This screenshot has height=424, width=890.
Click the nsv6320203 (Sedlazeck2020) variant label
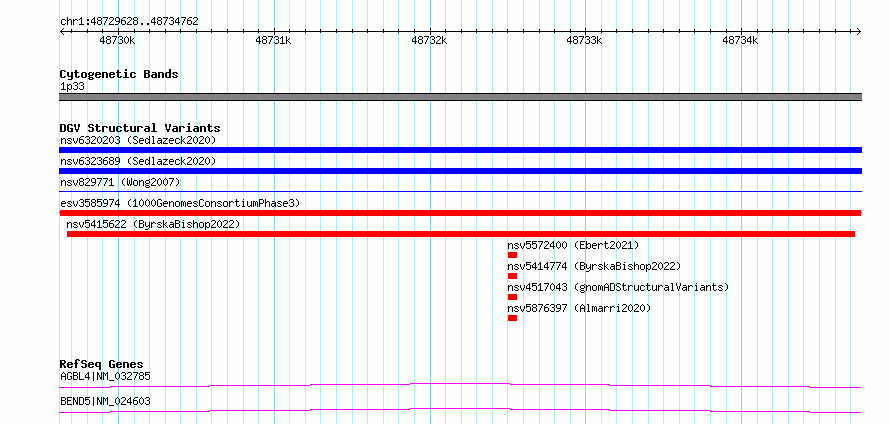click(138, 140)
